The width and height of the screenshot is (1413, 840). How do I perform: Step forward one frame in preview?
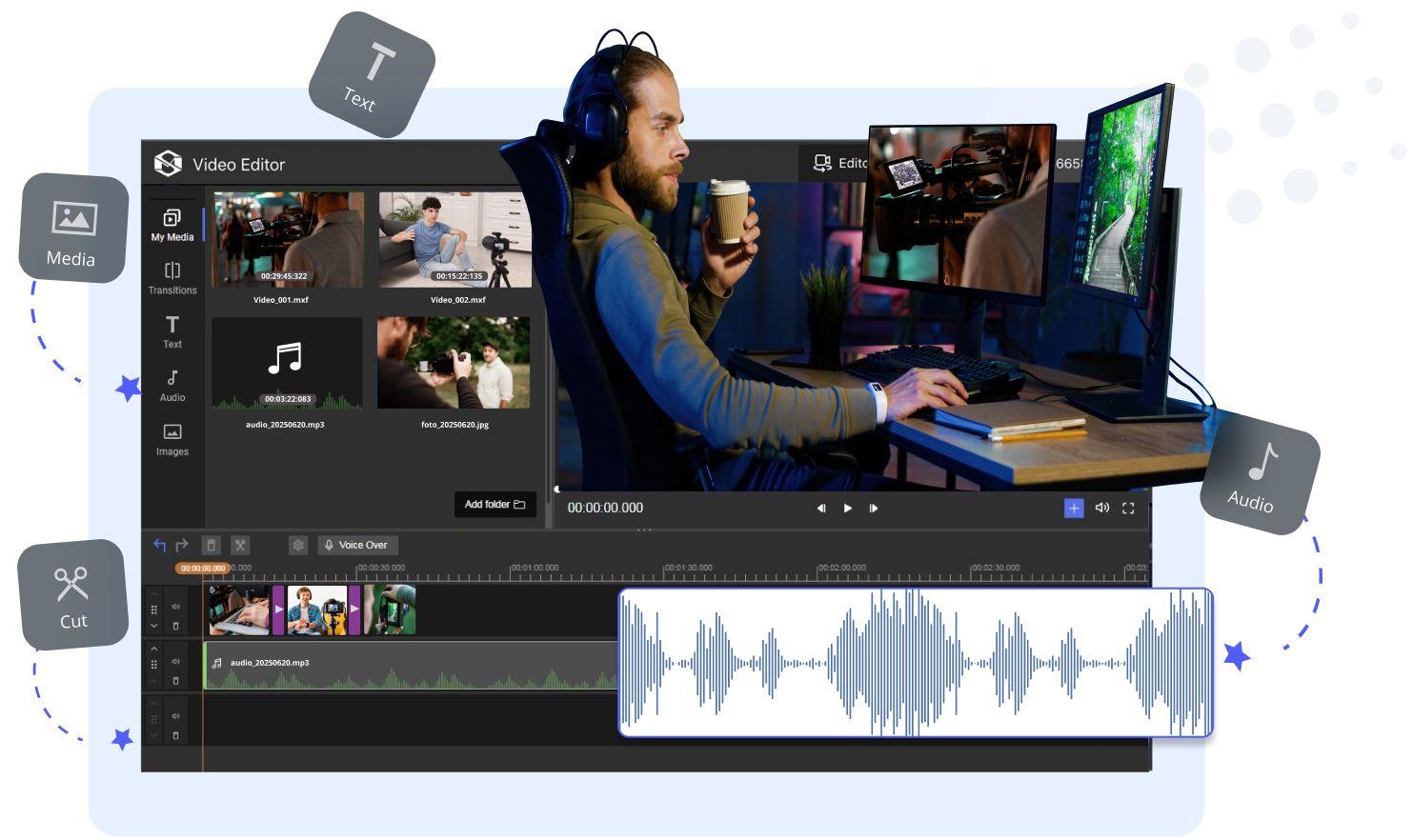coord(873,508)
